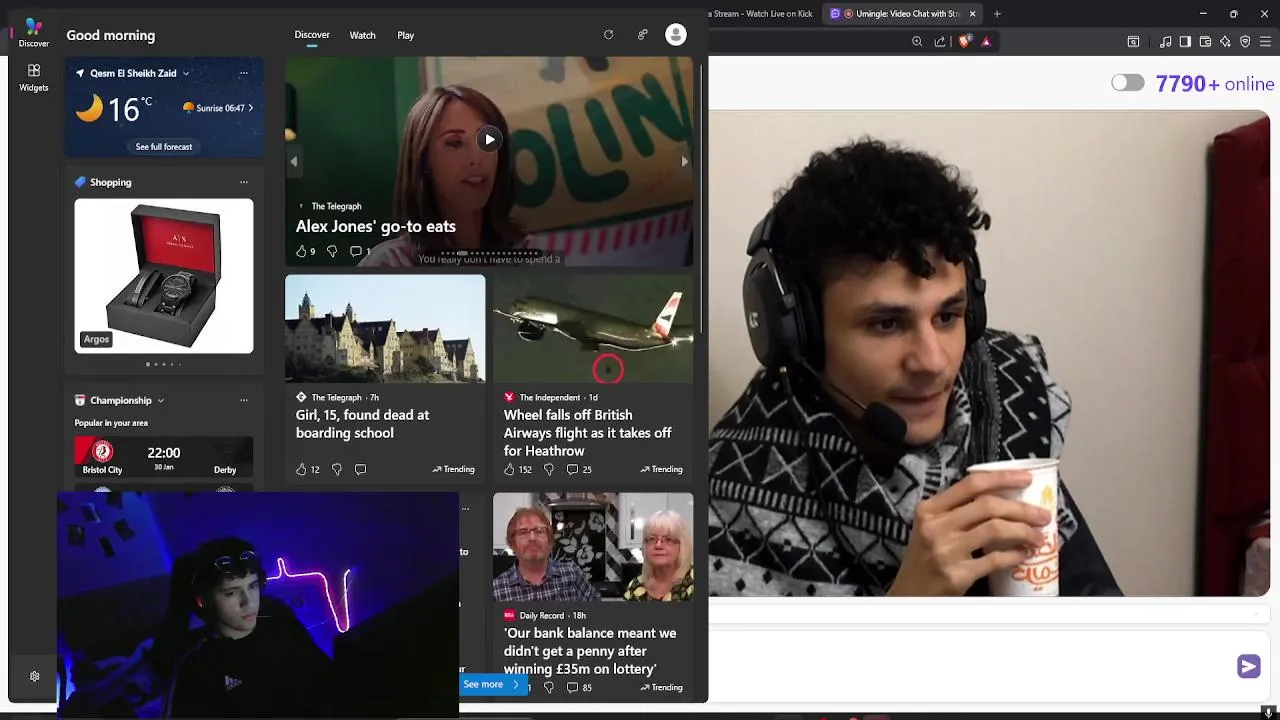Play the Alex Jones' go-to eats video
This screenshot has height=720, width=1280.
pyautogui.click(x=489, y=139)
